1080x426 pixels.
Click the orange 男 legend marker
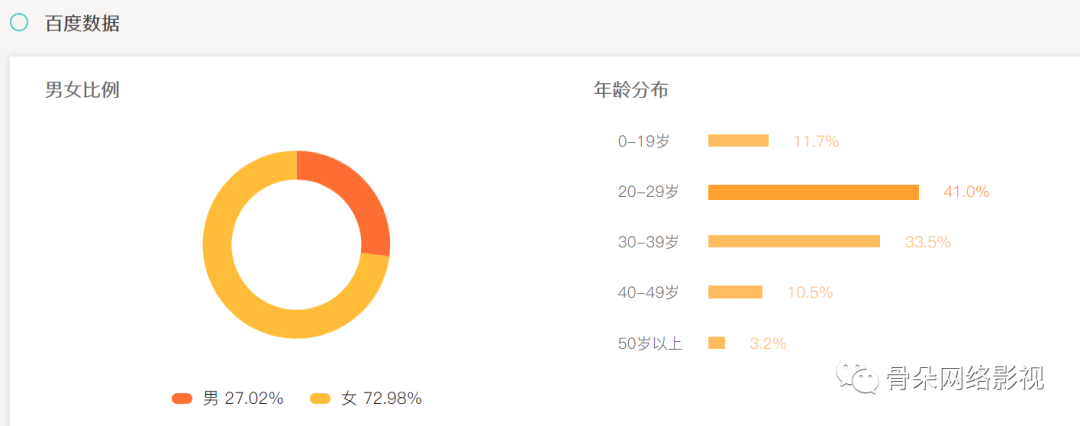(182, 398)
